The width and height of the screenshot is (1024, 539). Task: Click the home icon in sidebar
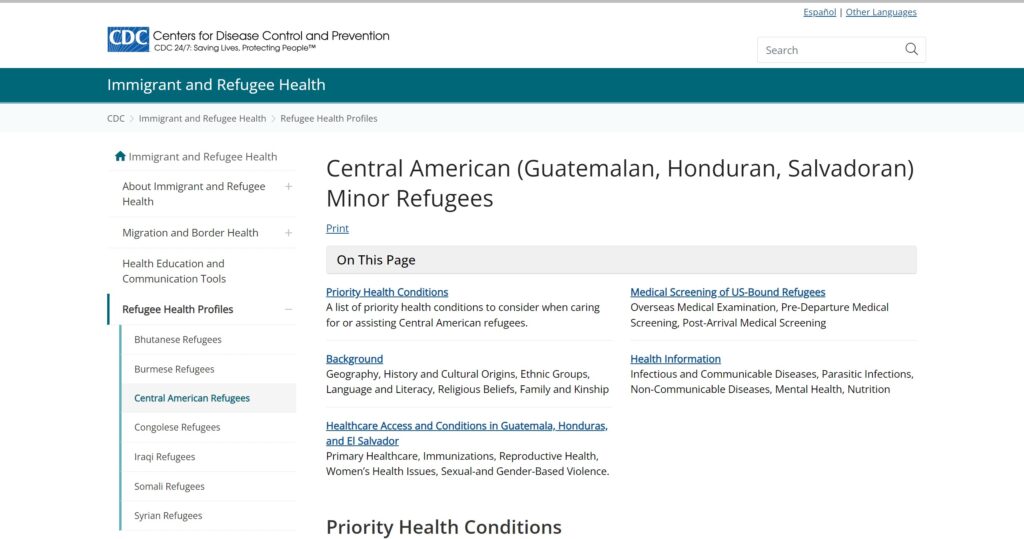(120, 156)
